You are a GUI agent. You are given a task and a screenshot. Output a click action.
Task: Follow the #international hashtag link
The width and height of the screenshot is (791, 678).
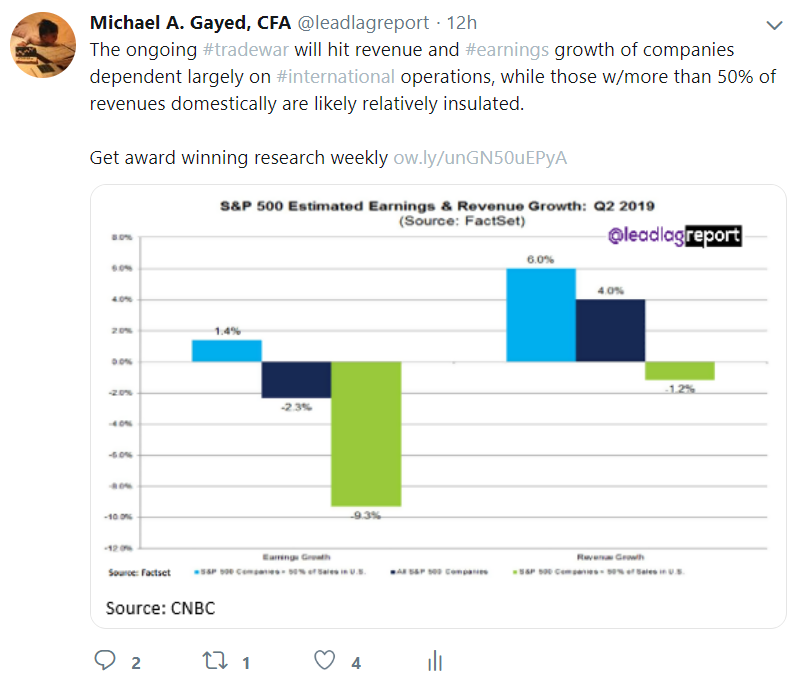337,77
